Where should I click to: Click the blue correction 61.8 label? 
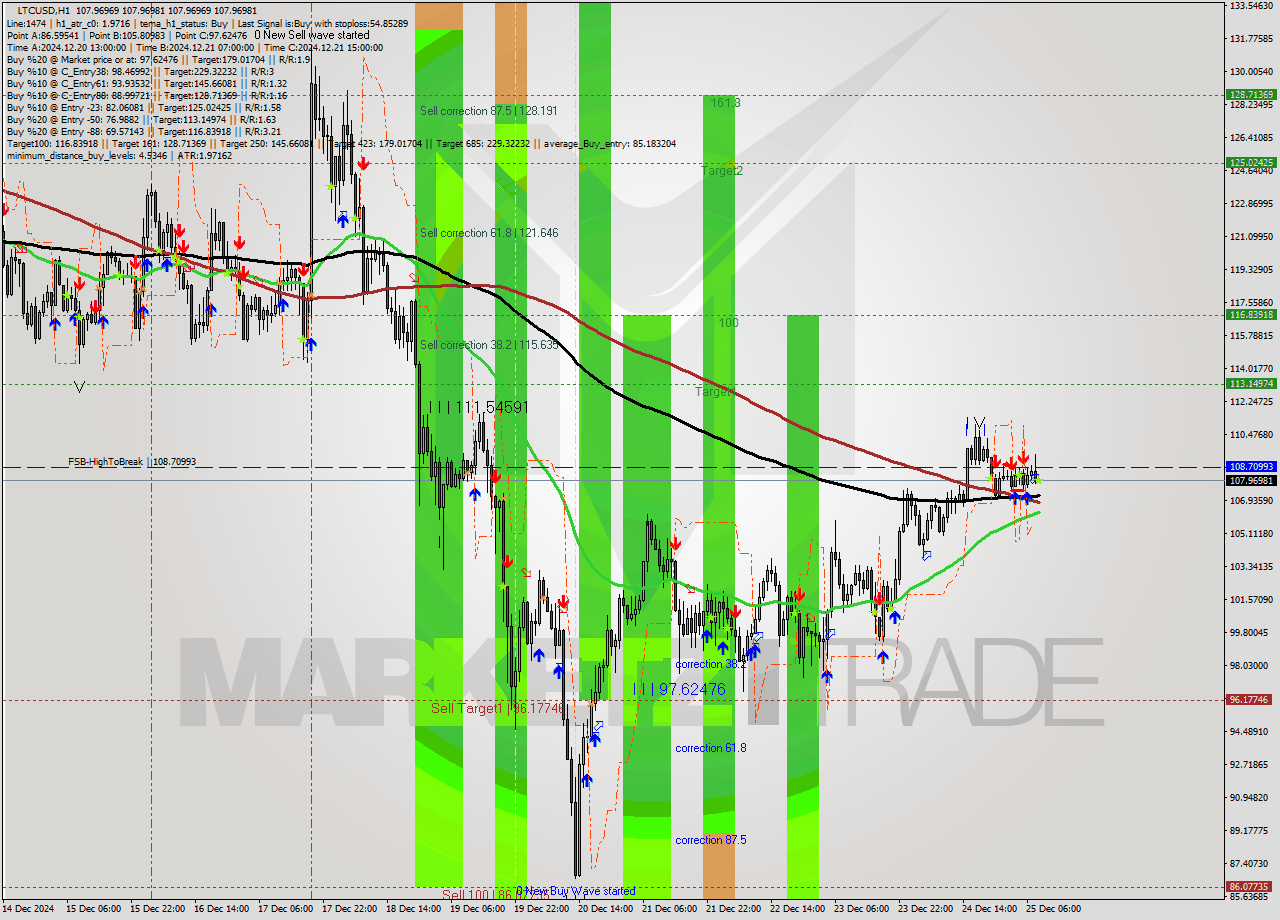(710, 748)
